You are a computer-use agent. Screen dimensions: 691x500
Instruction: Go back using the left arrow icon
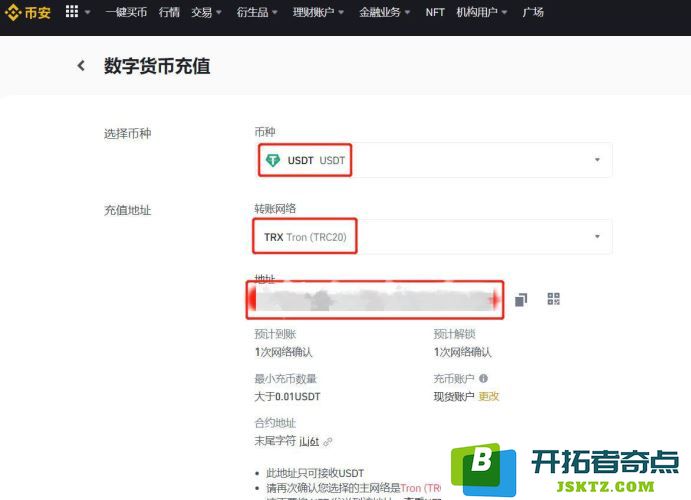[x=81, y=66]
